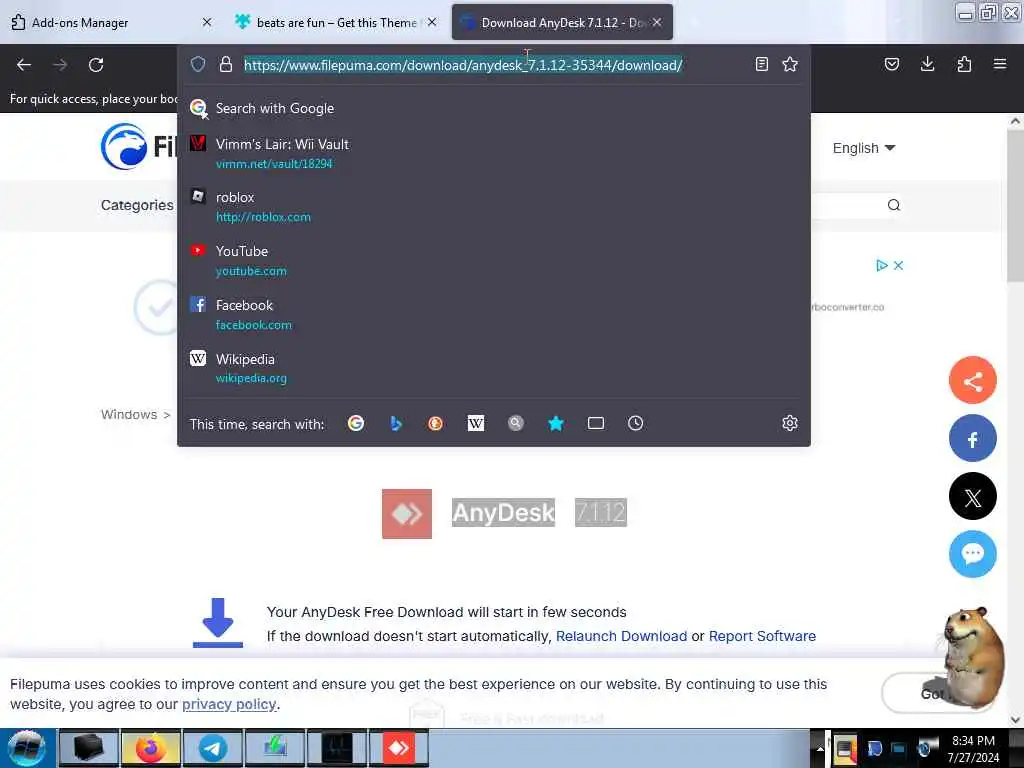1024x768 pixels.
Task: Click the Filepuma logo
Action: click(x=139, y=147)
